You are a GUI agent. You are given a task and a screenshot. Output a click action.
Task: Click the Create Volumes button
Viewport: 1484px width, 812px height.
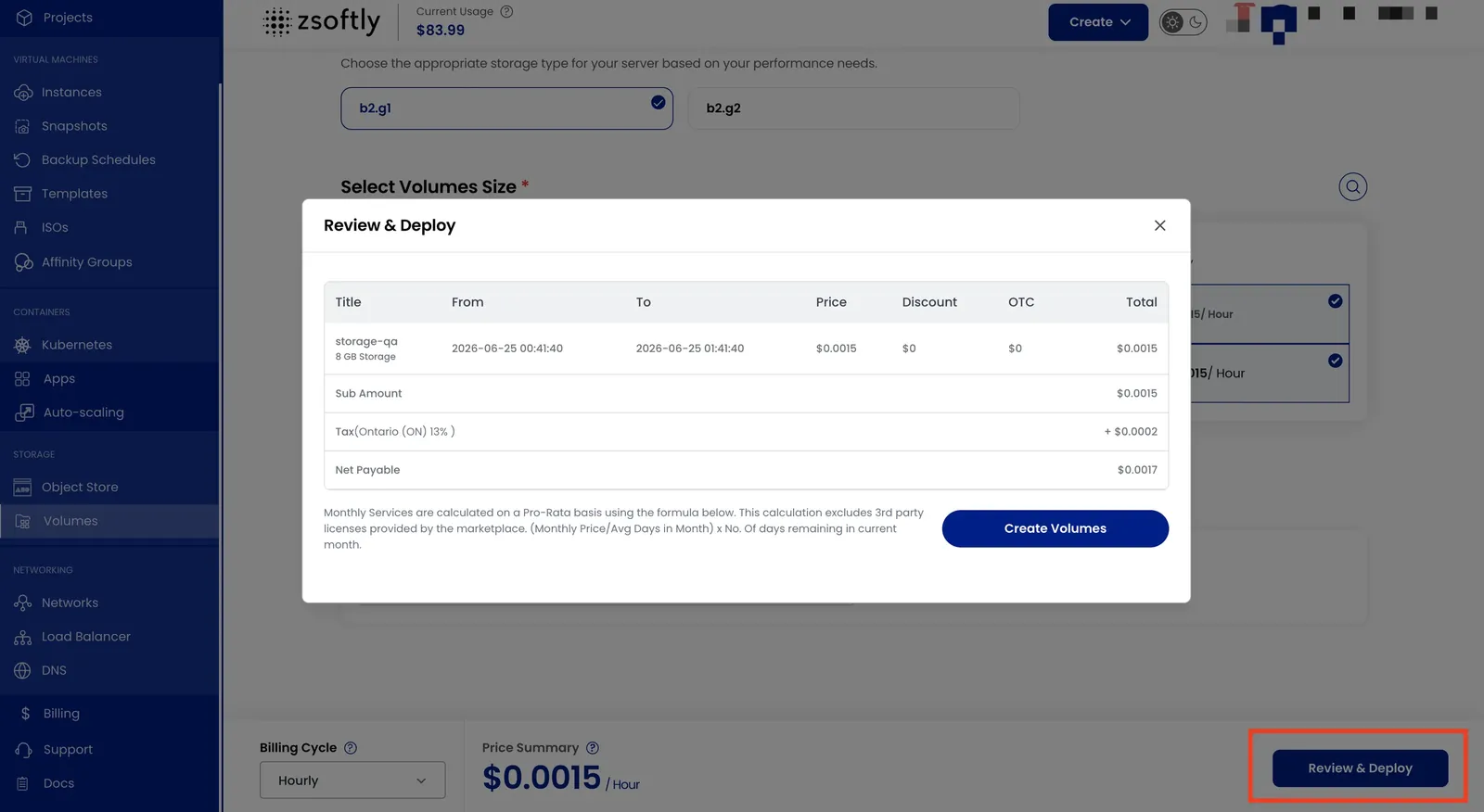[x=1055, y=528]
